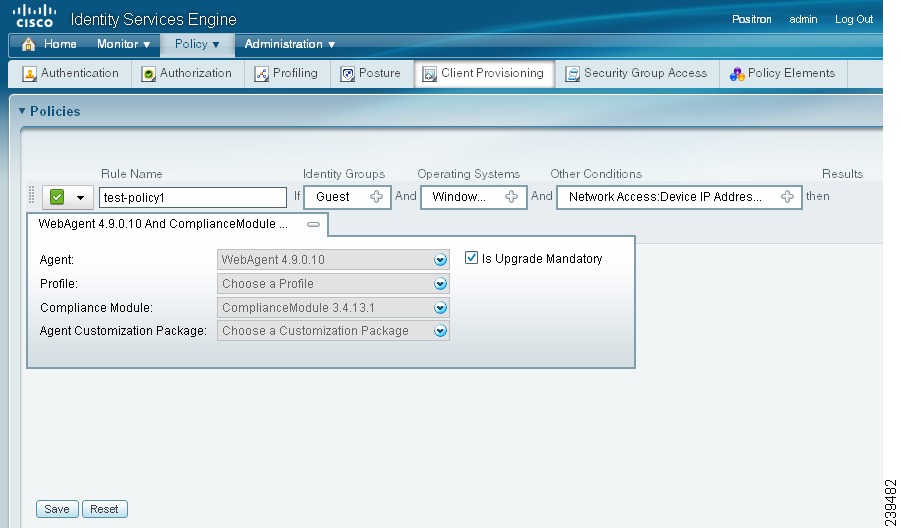Click the green rule status check icon
Viewport: 901px width, 528px height.
tap(57, 197)
